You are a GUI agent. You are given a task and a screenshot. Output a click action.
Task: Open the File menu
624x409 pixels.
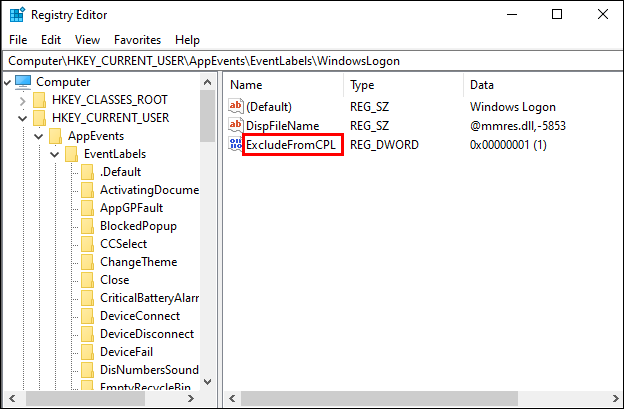coord(18,40)
